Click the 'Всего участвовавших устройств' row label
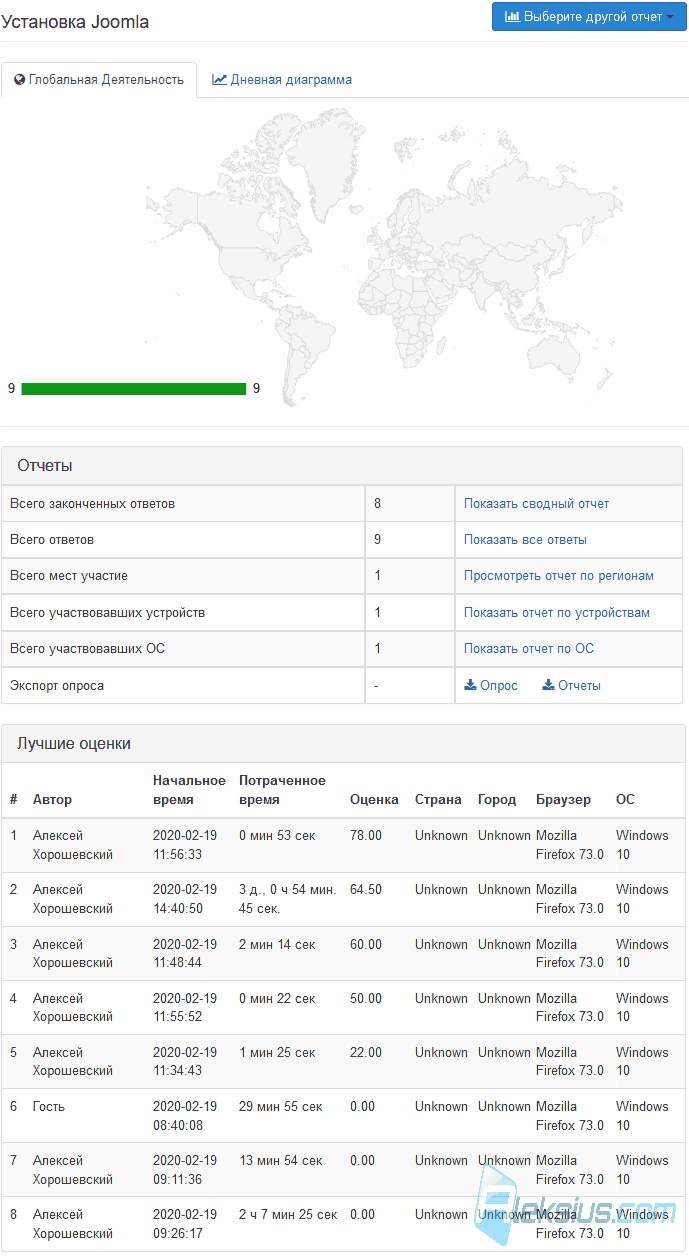 coord(108,612)
